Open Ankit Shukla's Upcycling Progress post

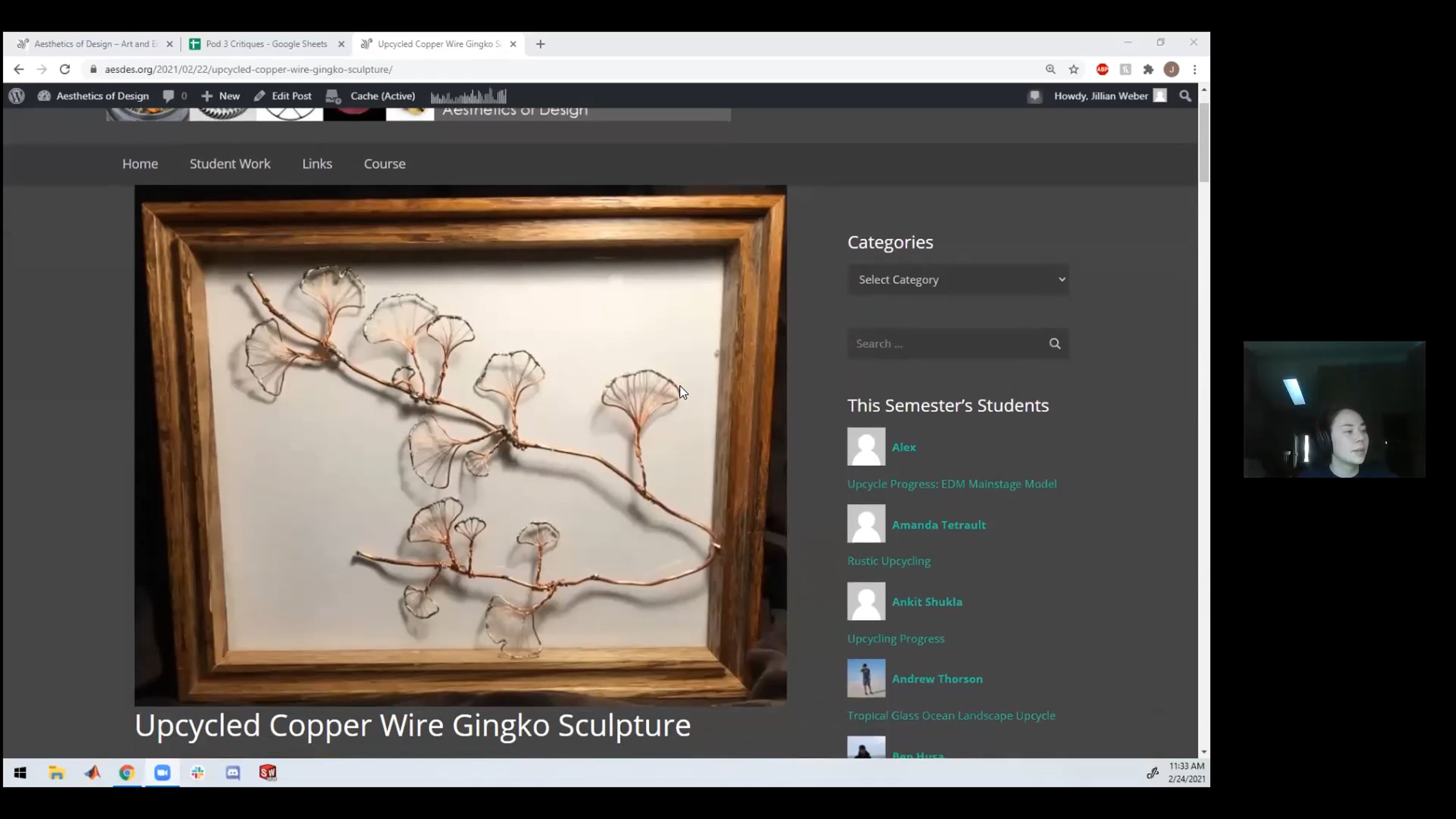coord(896,638)
